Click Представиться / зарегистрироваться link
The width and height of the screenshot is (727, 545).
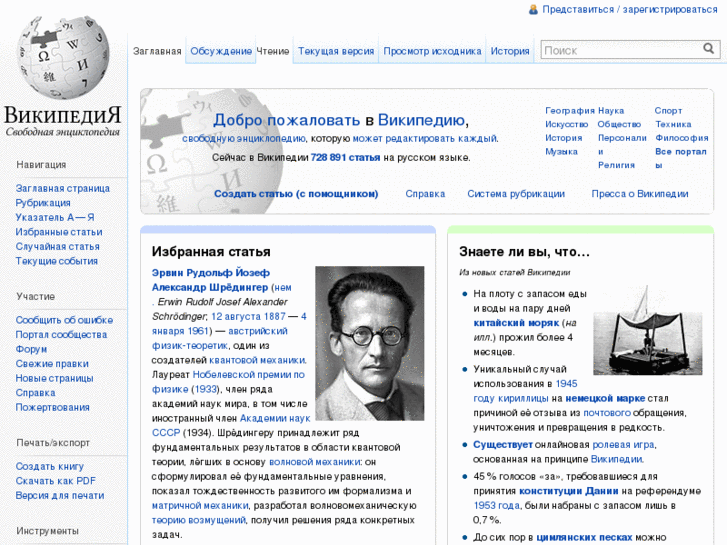630,9
